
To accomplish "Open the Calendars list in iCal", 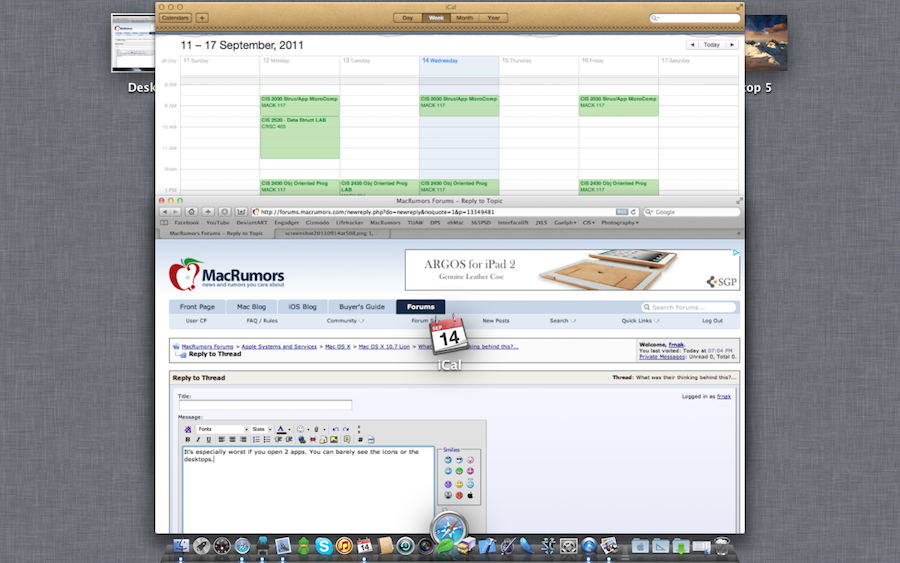I will point(175,18).
